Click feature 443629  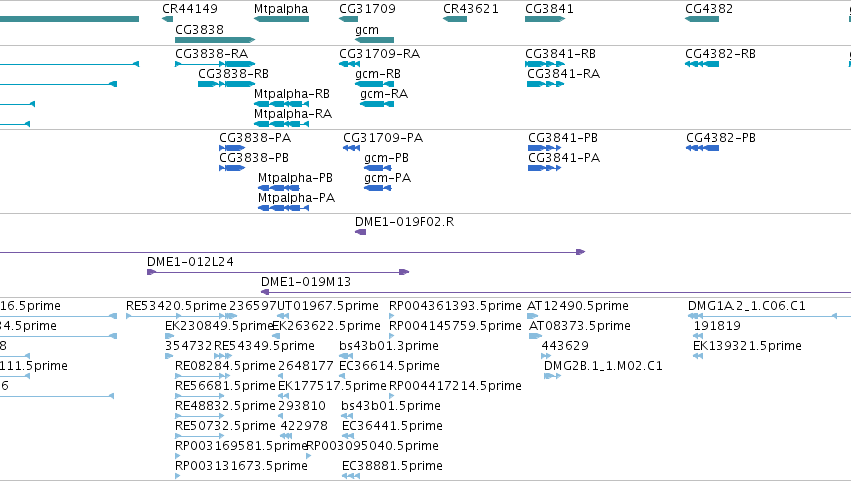565,346
